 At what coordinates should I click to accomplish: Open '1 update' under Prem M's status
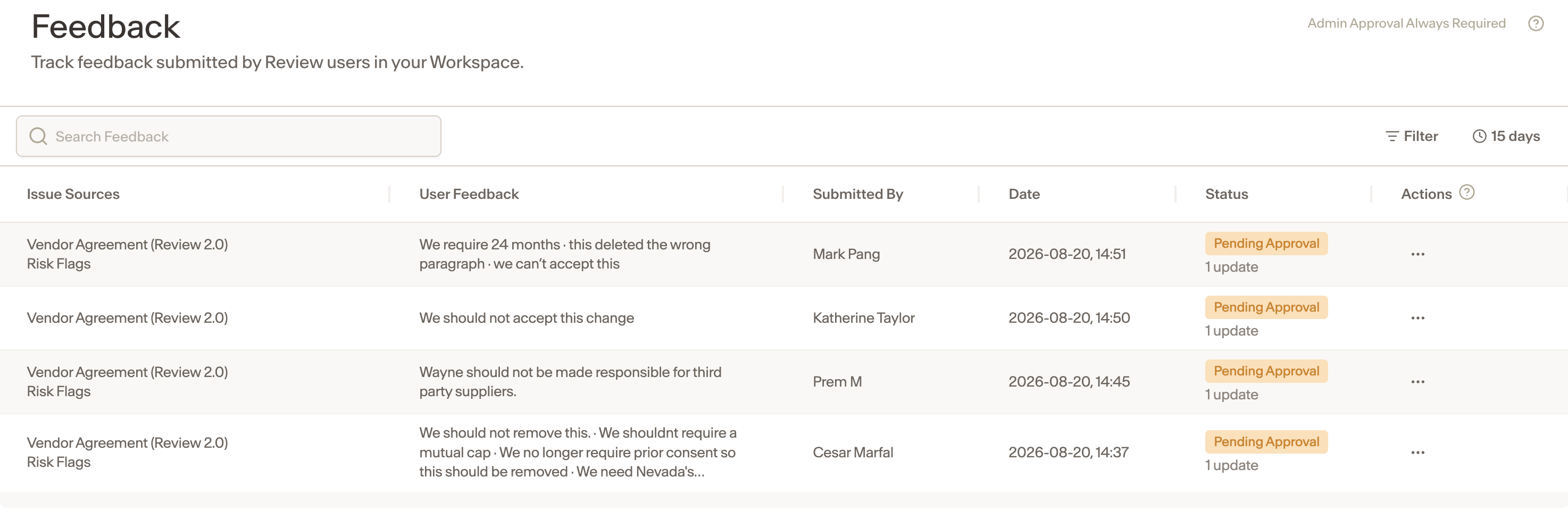click(x=1231, y=395)
